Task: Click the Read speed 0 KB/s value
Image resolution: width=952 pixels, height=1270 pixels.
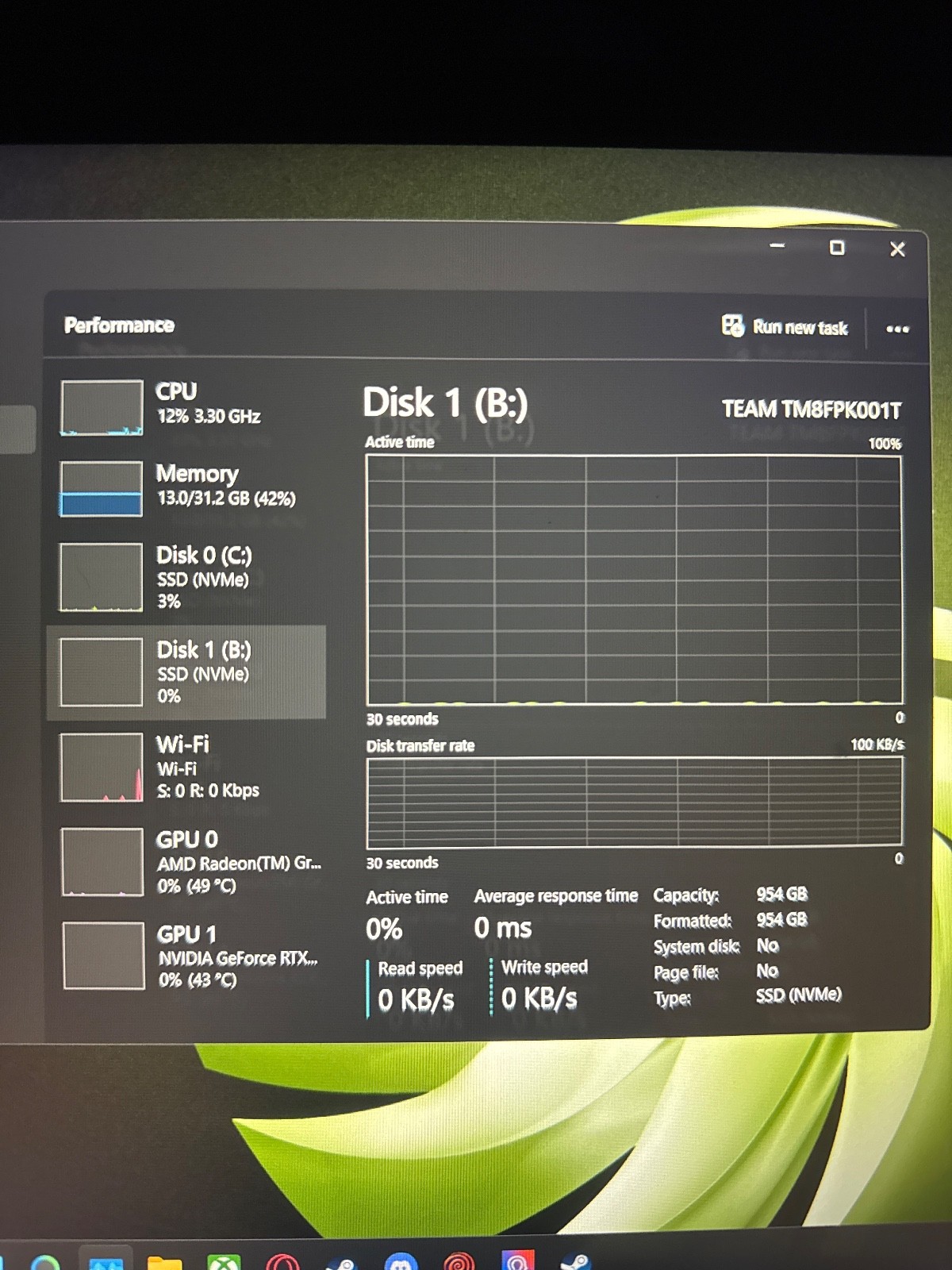Action: click(x=416, y=999)
